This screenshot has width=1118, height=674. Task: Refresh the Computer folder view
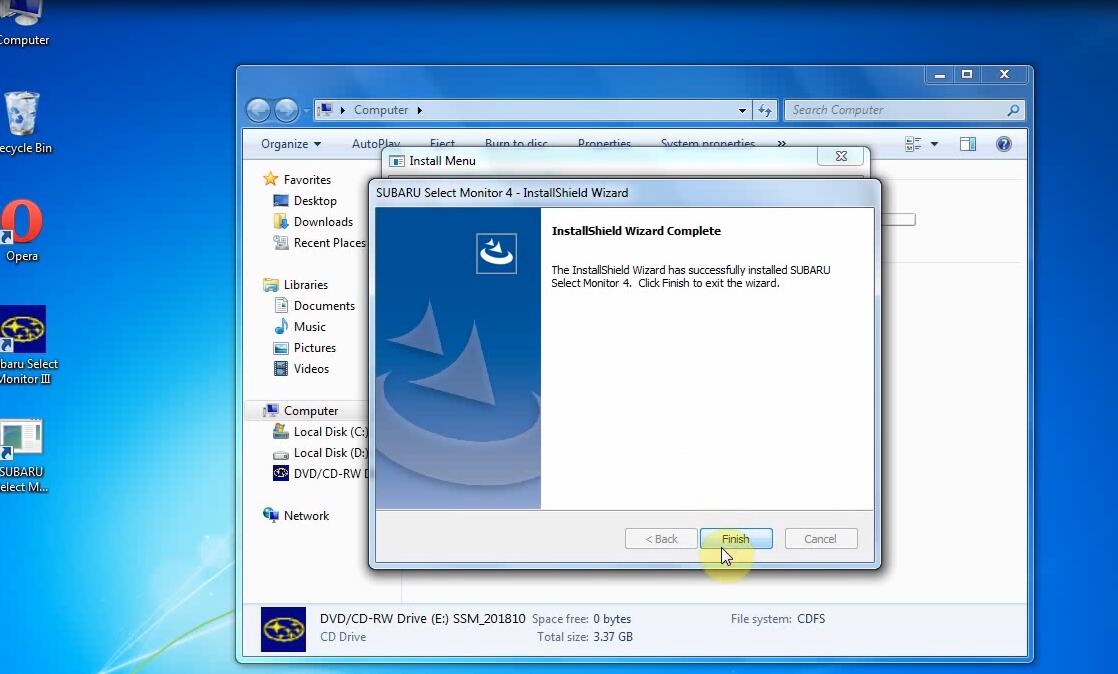tap(764, 110)
